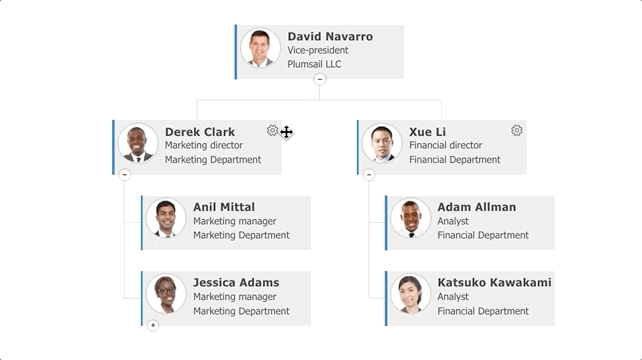
Task: Click Katsuko Kawakami's profile photo
Action: coord(410,294)
